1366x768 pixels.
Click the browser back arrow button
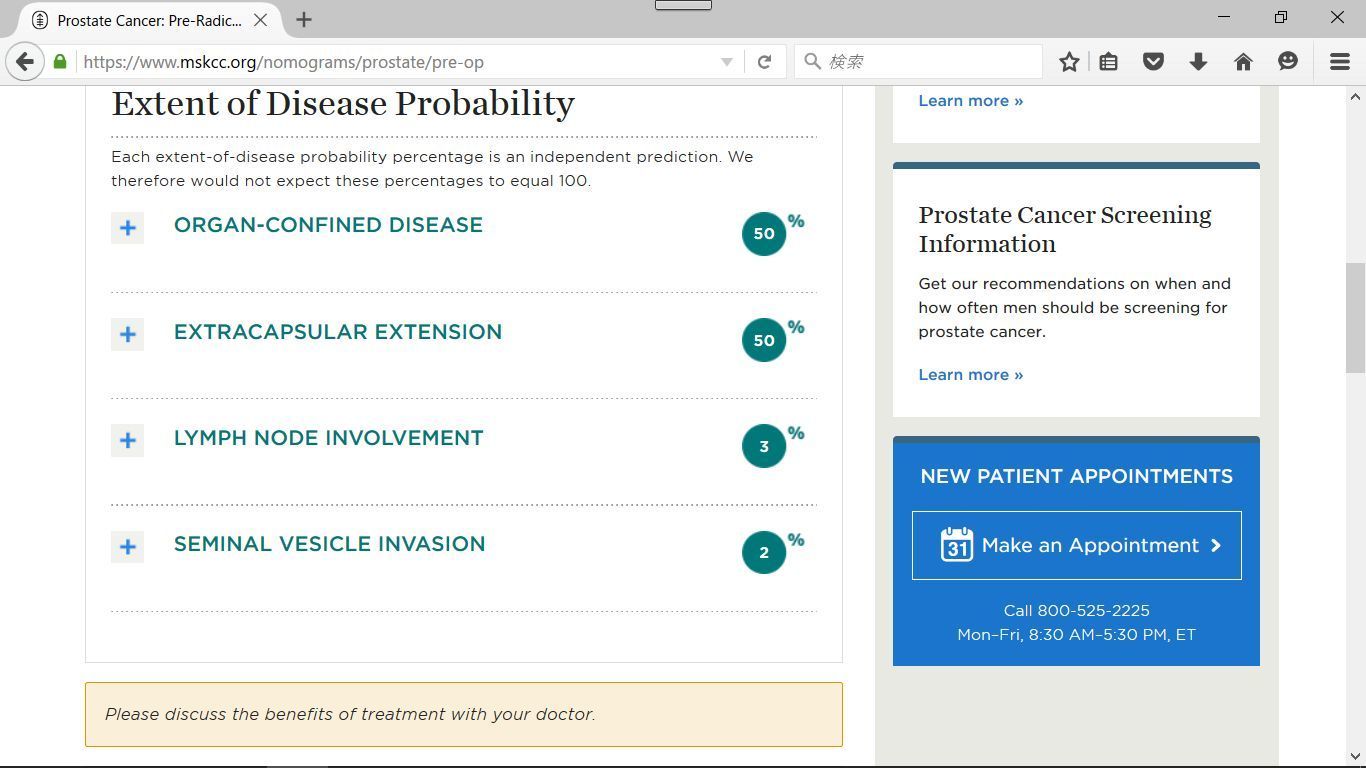pyautogui.click(x=25, y=62)
